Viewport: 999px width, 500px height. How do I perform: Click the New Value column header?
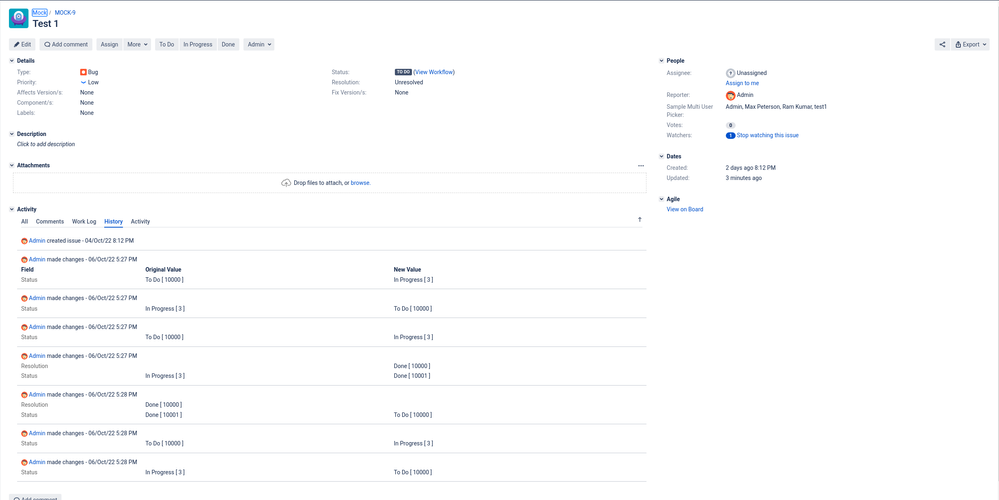pyautogui.click(x=407, y=270)
